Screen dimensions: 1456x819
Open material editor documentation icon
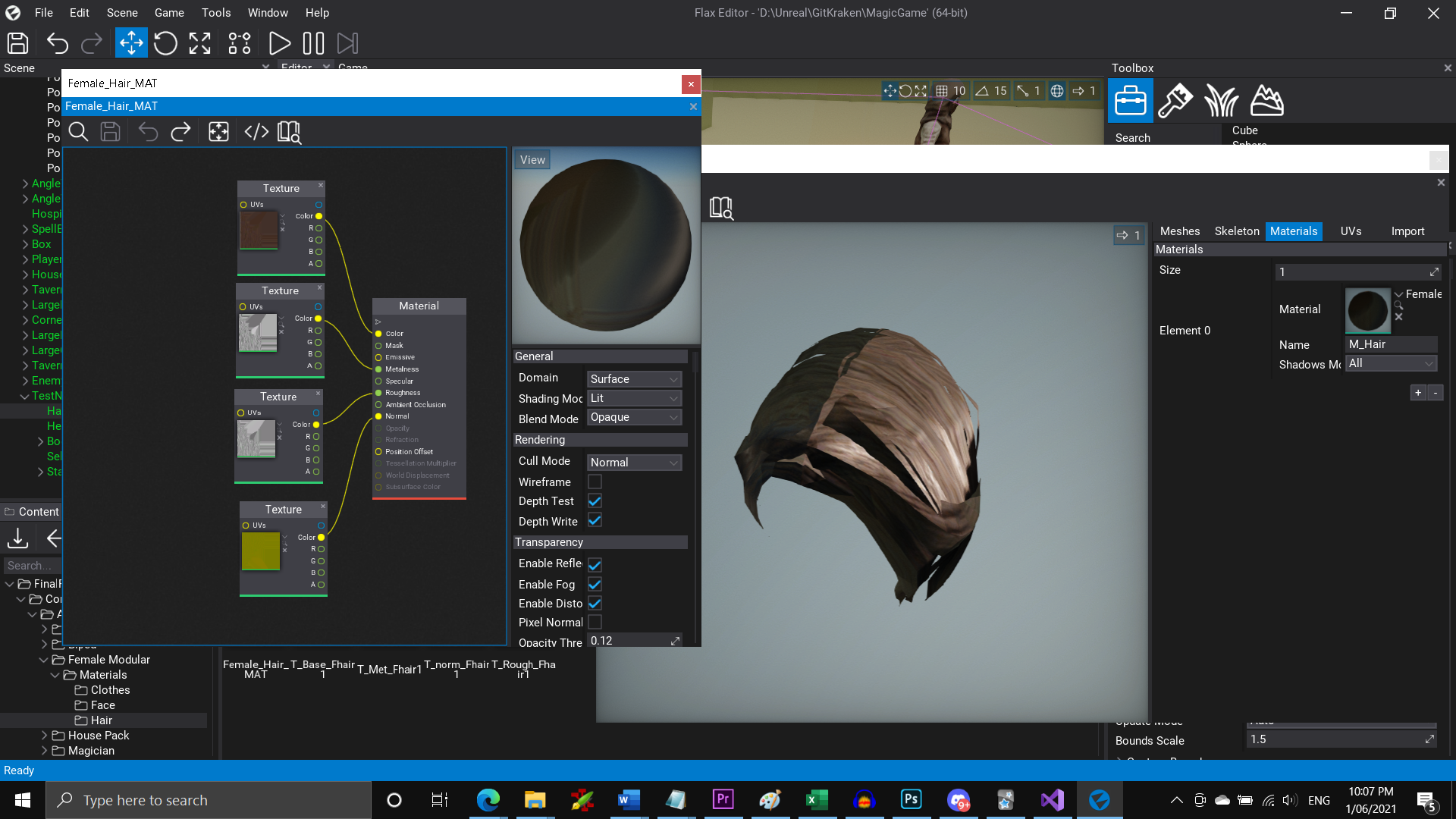[289, 131]
